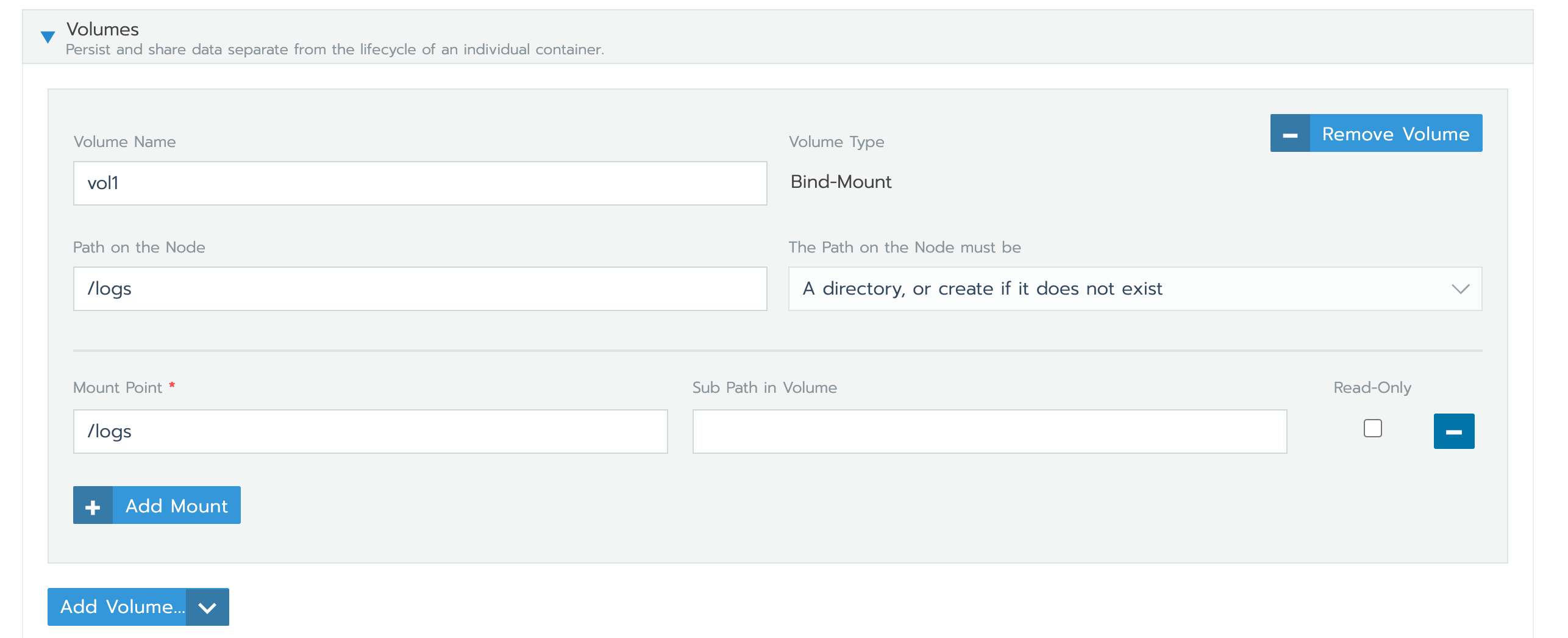Viewport: 1568px width, 638px height.
Task: Open the Add Volume dropdown caret
Action: pos(208,608)
